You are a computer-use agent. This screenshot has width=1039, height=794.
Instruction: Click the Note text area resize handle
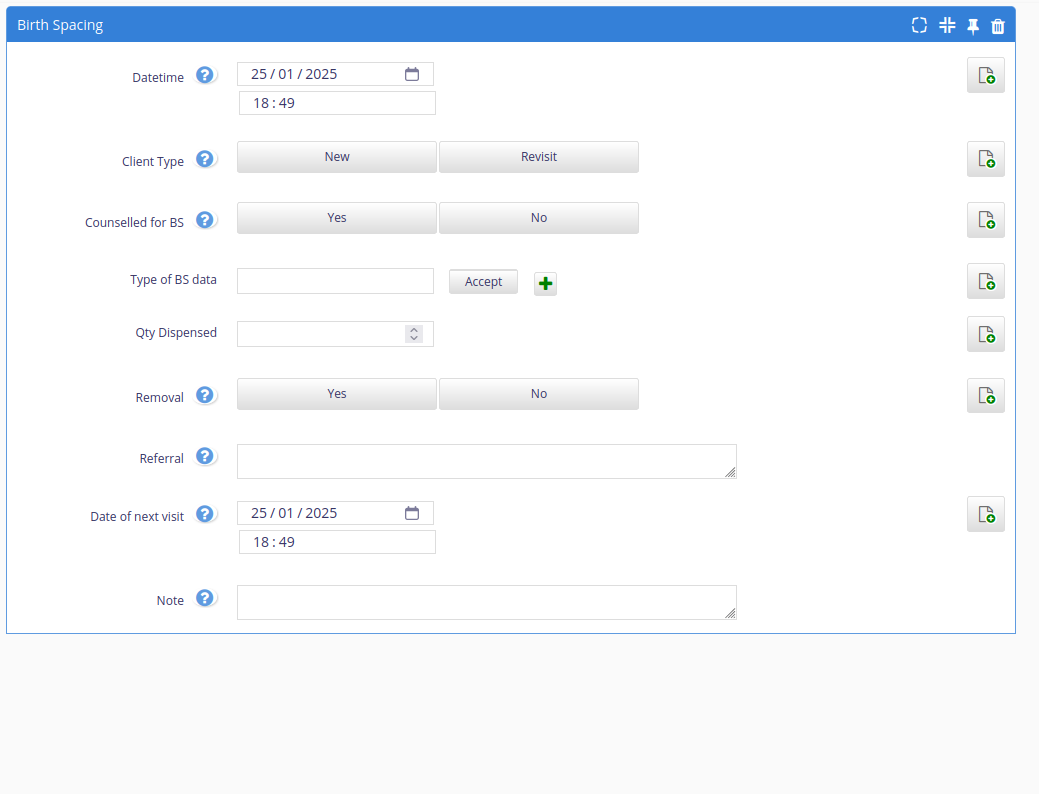(x=730, y=613)
